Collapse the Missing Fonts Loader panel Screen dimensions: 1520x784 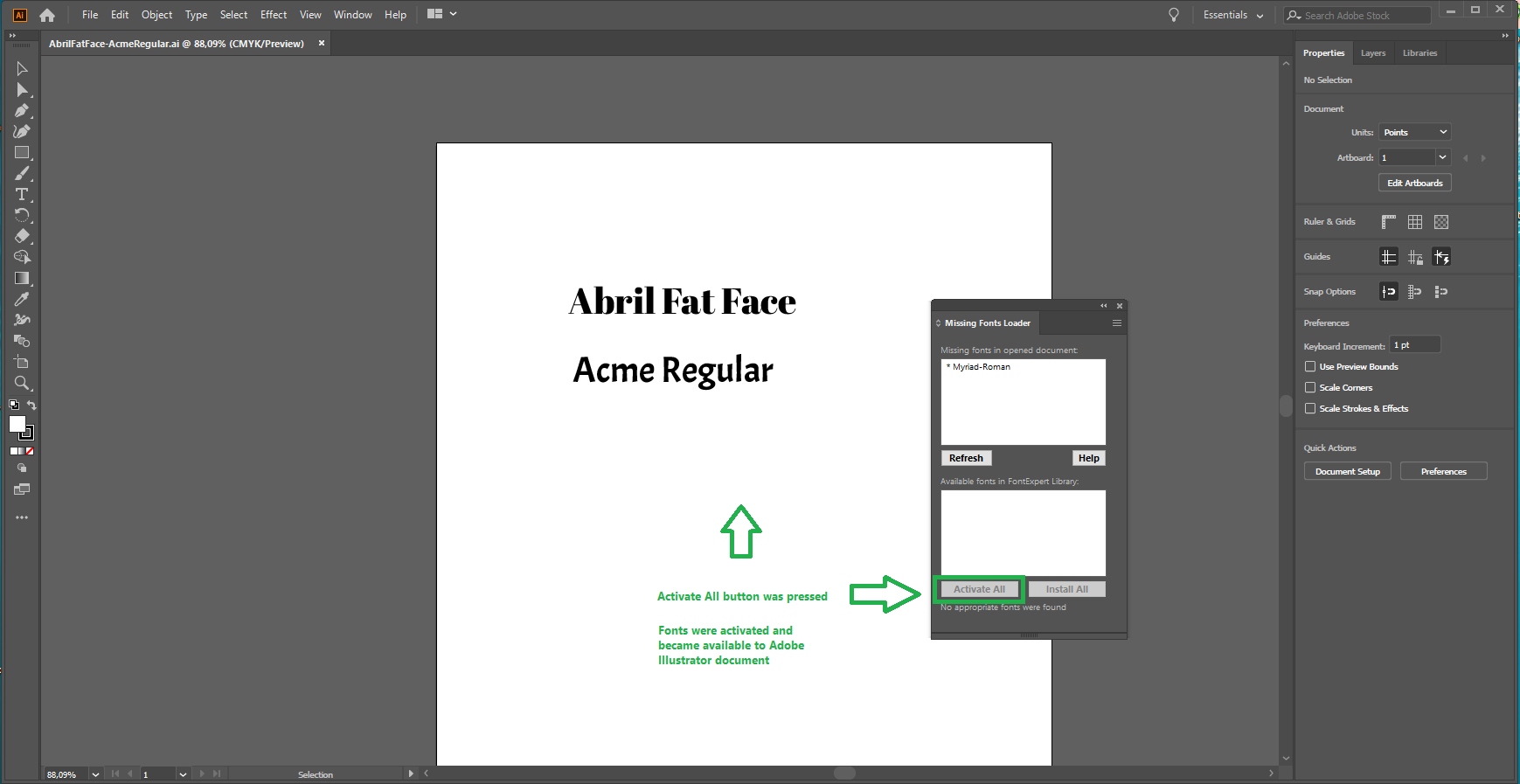click(x=1103, y=306)
